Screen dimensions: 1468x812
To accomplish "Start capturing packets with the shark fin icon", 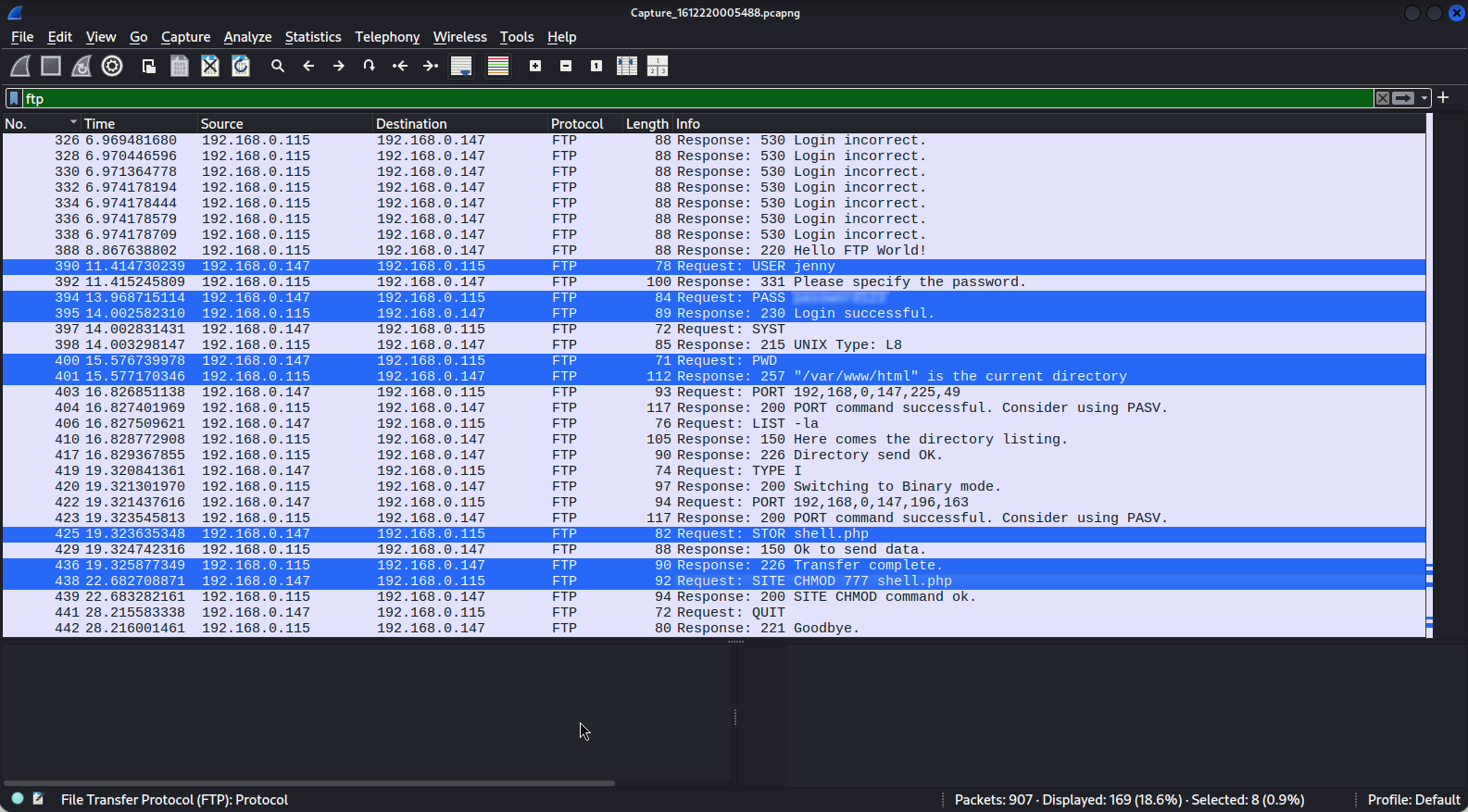I will pos(20,66).
